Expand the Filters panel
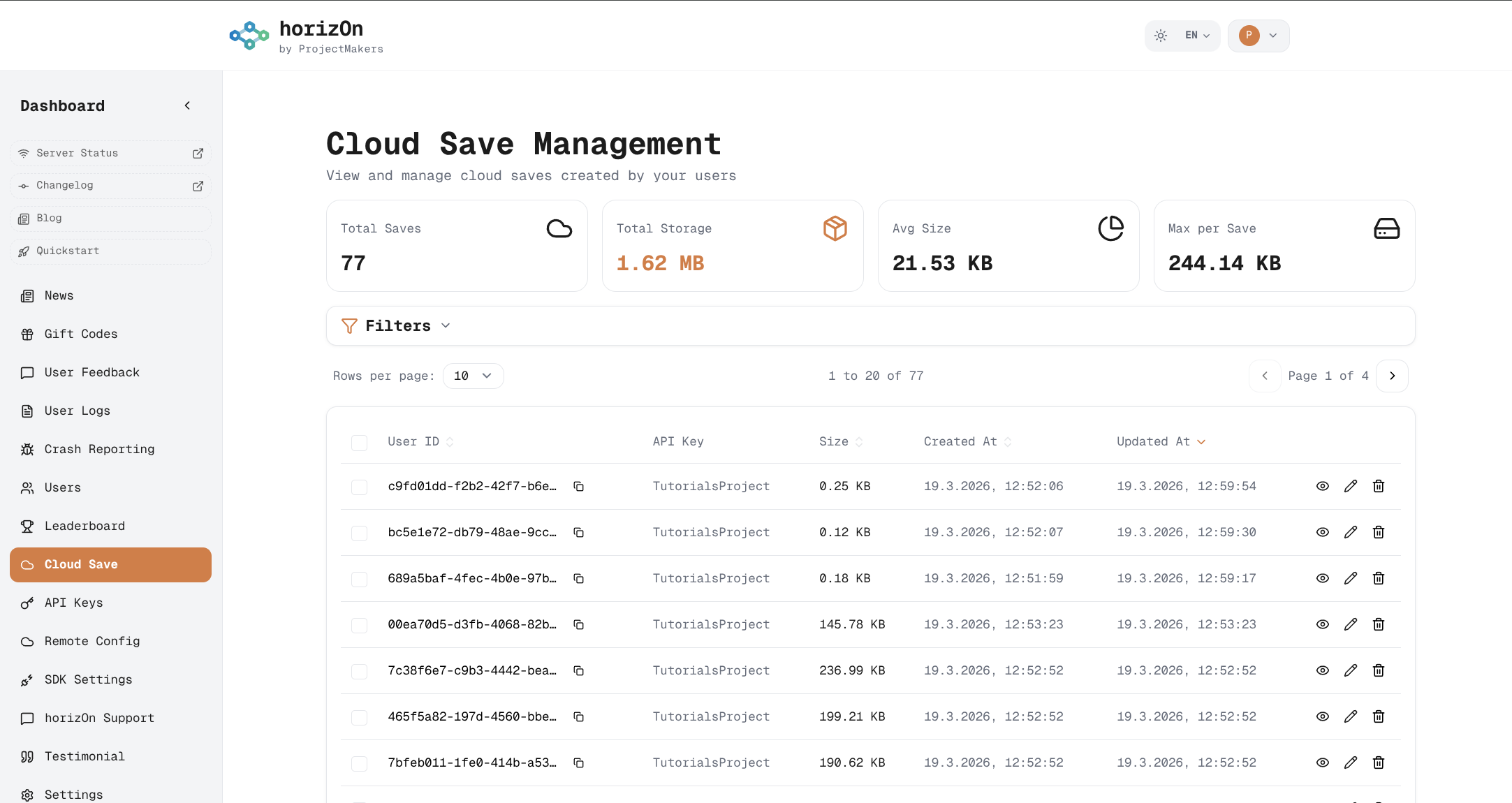The height and width of the screenshot is (803, 1512). (397, 326)
